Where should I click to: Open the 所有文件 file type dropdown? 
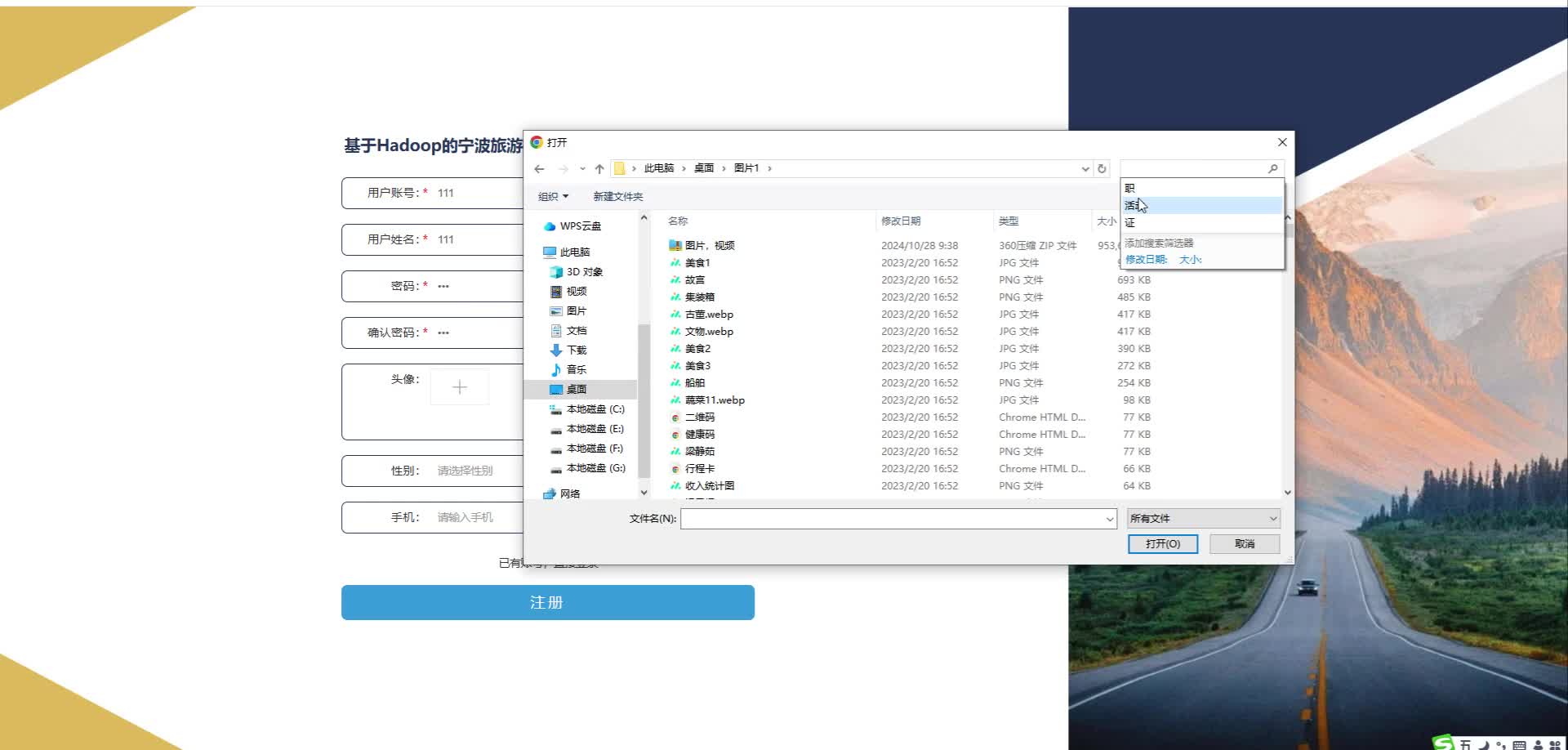pos(1204,519)
